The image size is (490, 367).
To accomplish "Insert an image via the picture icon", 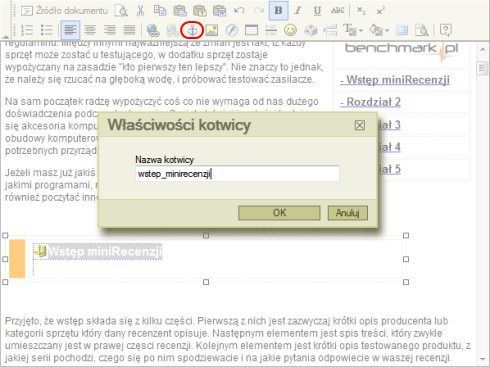I will point(212,30).
